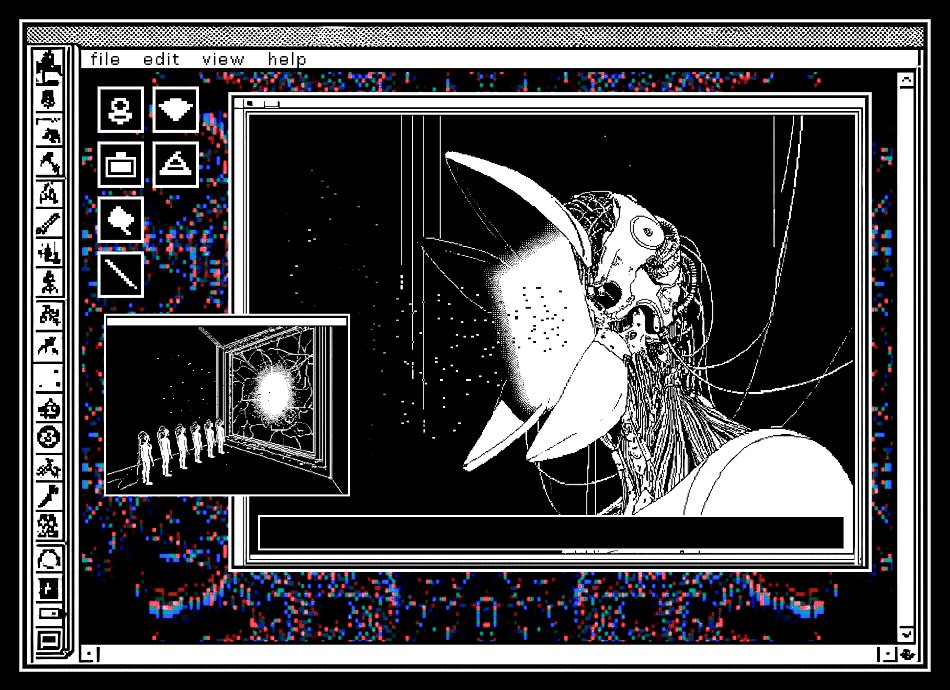Screen dimensions: 950x690
Task: Click the small horizontal rectangle sidebar icon
Action: [50, 614]
